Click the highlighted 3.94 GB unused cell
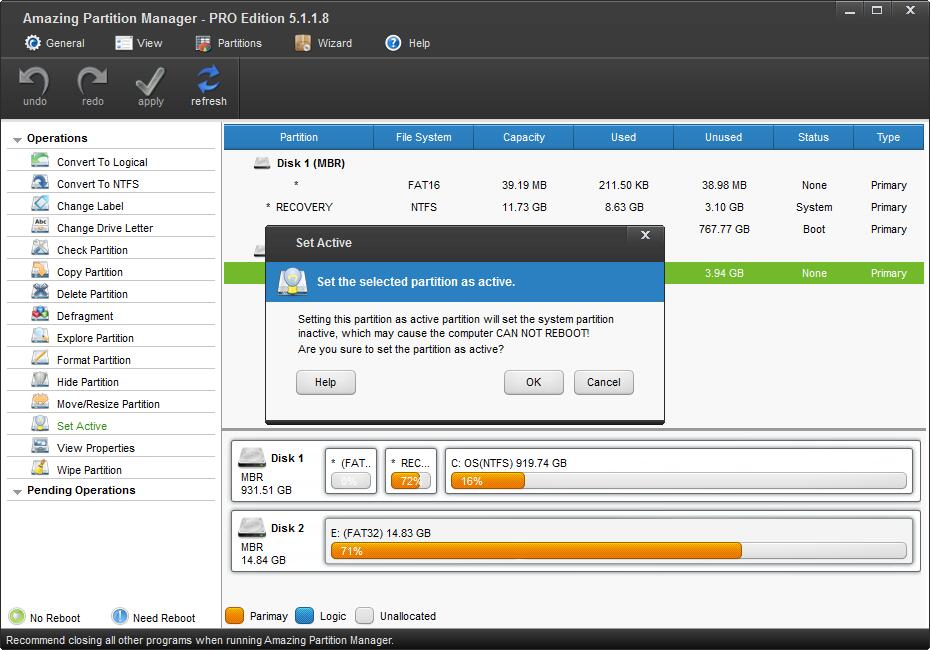The height and width of the screenshot is (650, 930). (x=724, y=273)
